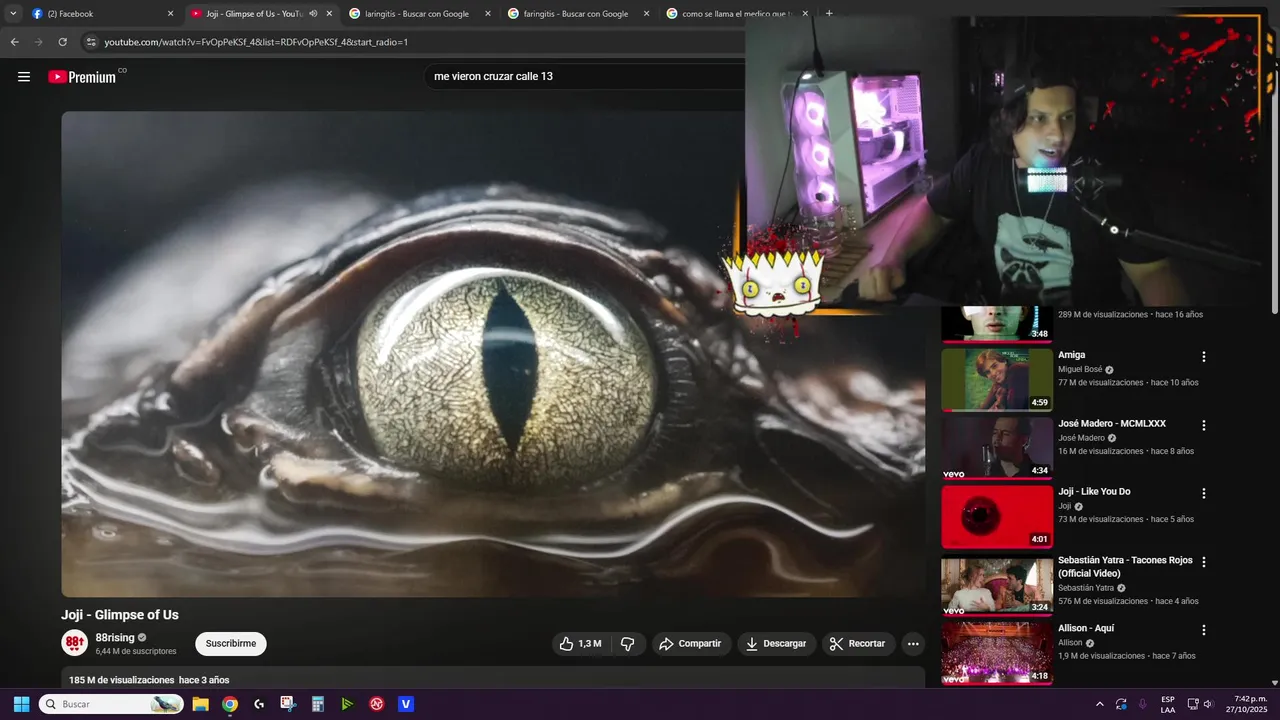Image resolution: width=1280 pixels, height=720 pixels.
Task: Click the ESP LAA keyboard language indicator
Action: pyautogui.click(x=1168, y=704)
